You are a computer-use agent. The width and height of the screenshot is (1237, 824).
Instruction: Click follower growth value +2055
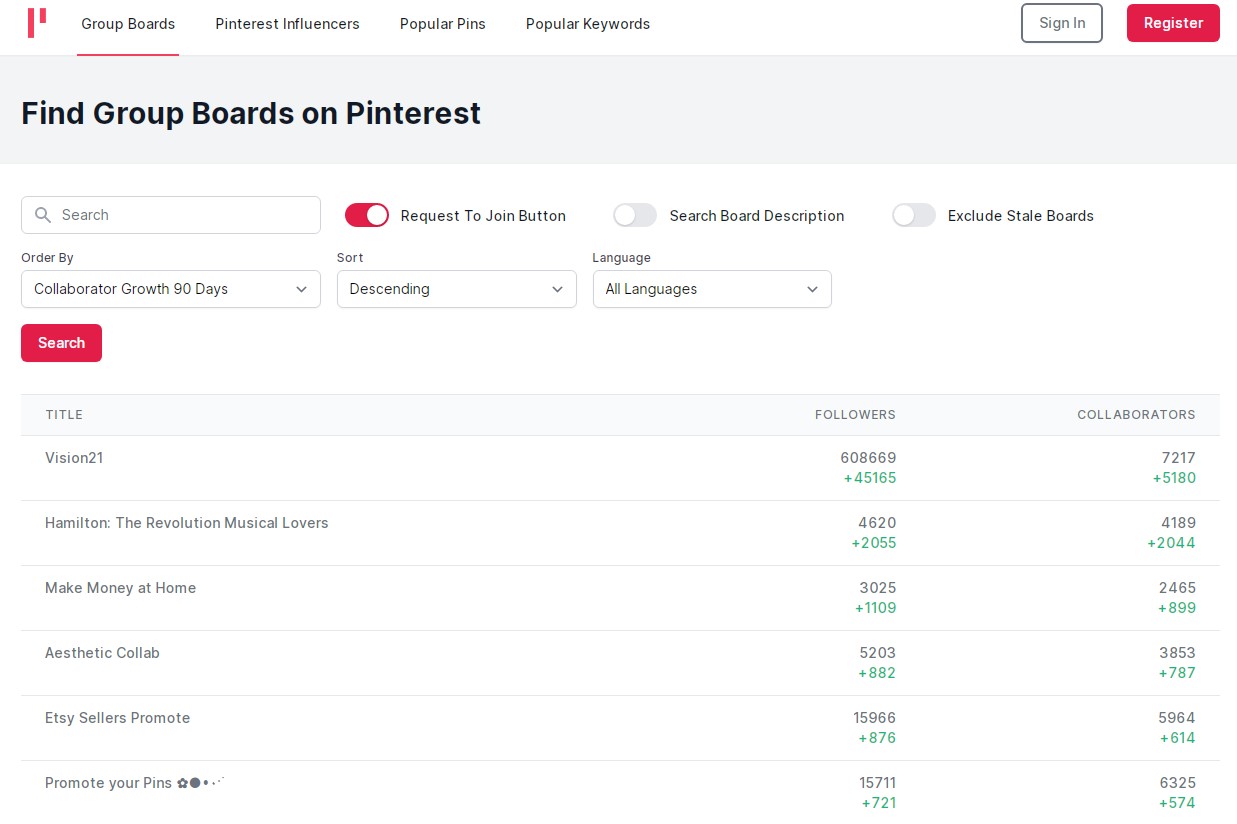click(874, 543)
